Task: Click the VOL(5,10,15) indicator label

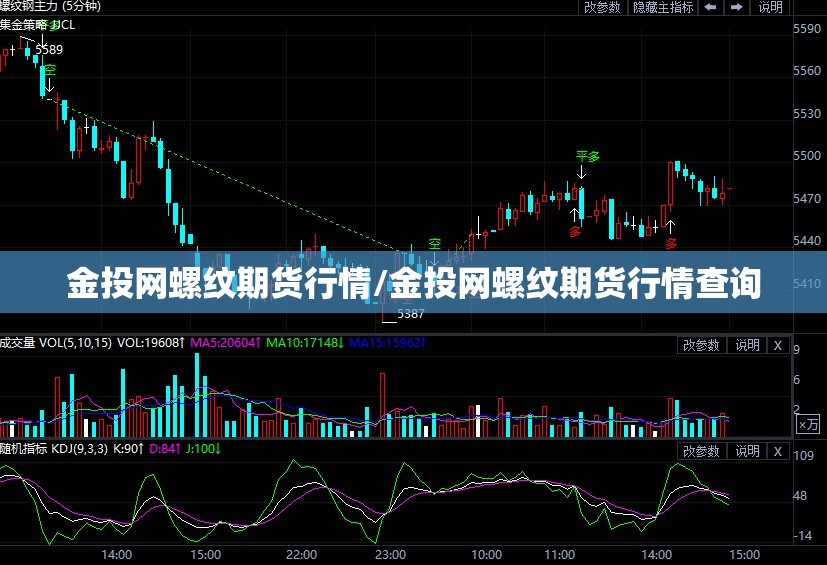Action: click(x=75, y=343)
